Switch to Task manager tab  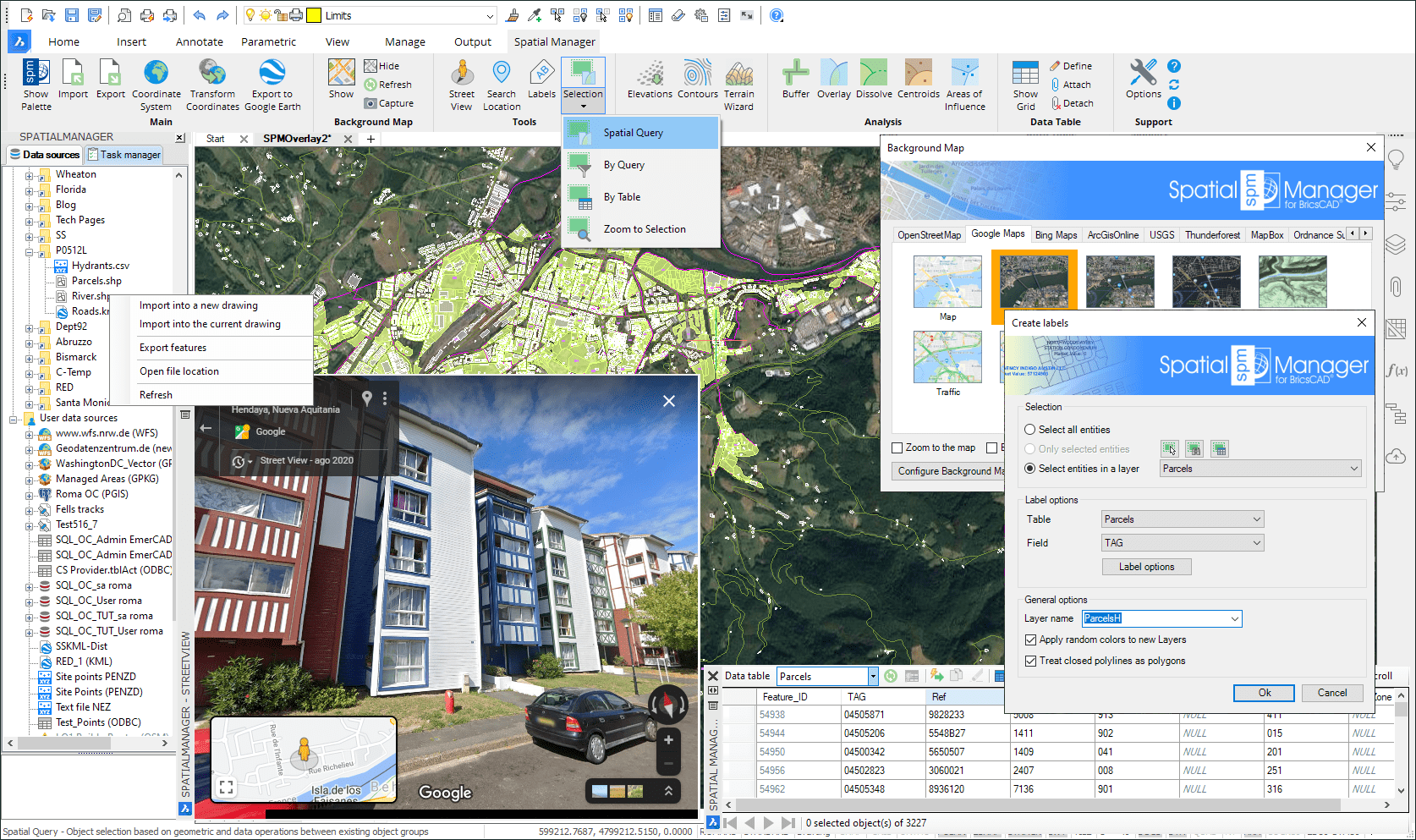[123, 155]
